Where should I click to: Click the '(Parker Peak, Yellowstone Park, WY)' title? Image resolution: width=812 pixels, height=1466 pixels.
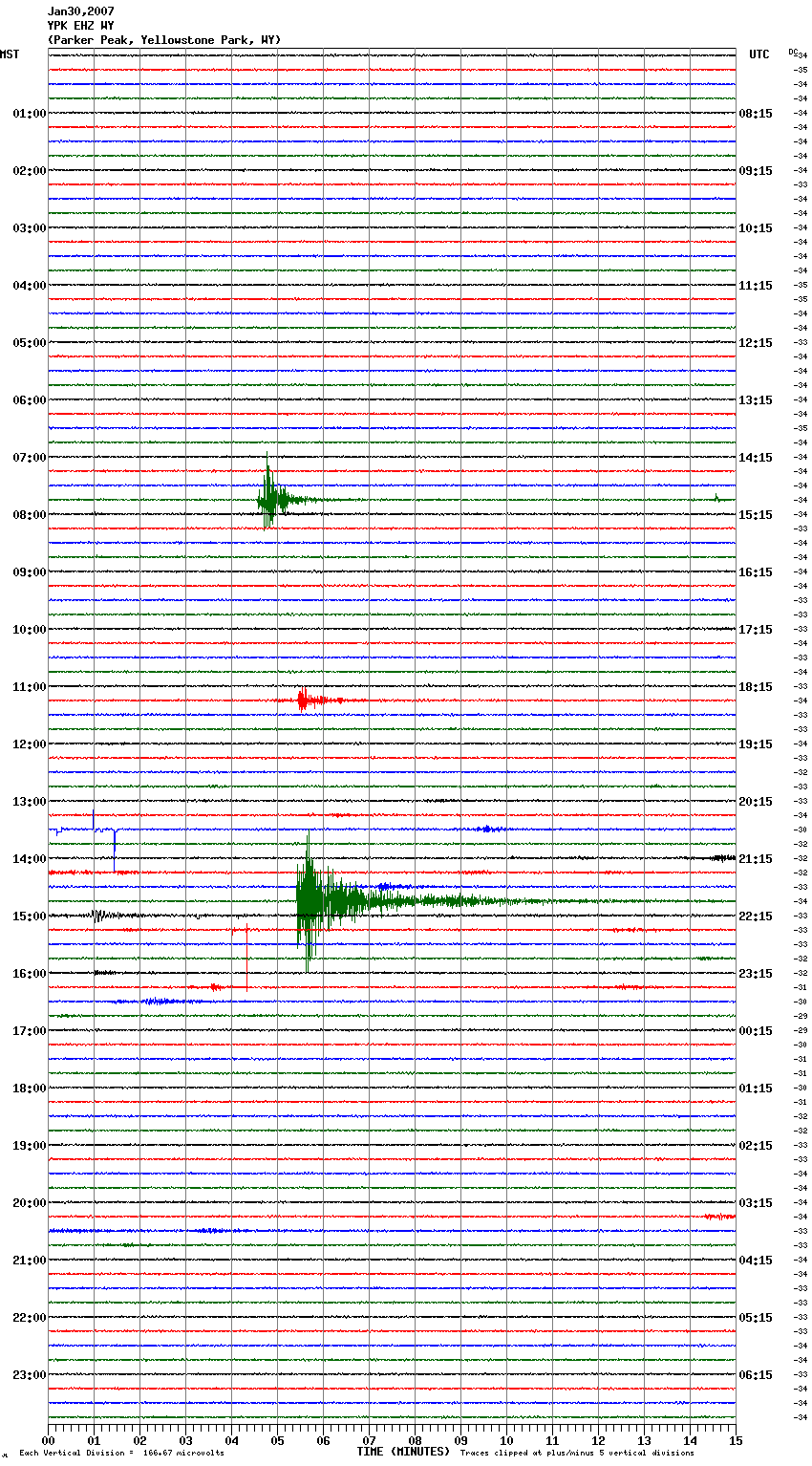click(x=164, y=40)
